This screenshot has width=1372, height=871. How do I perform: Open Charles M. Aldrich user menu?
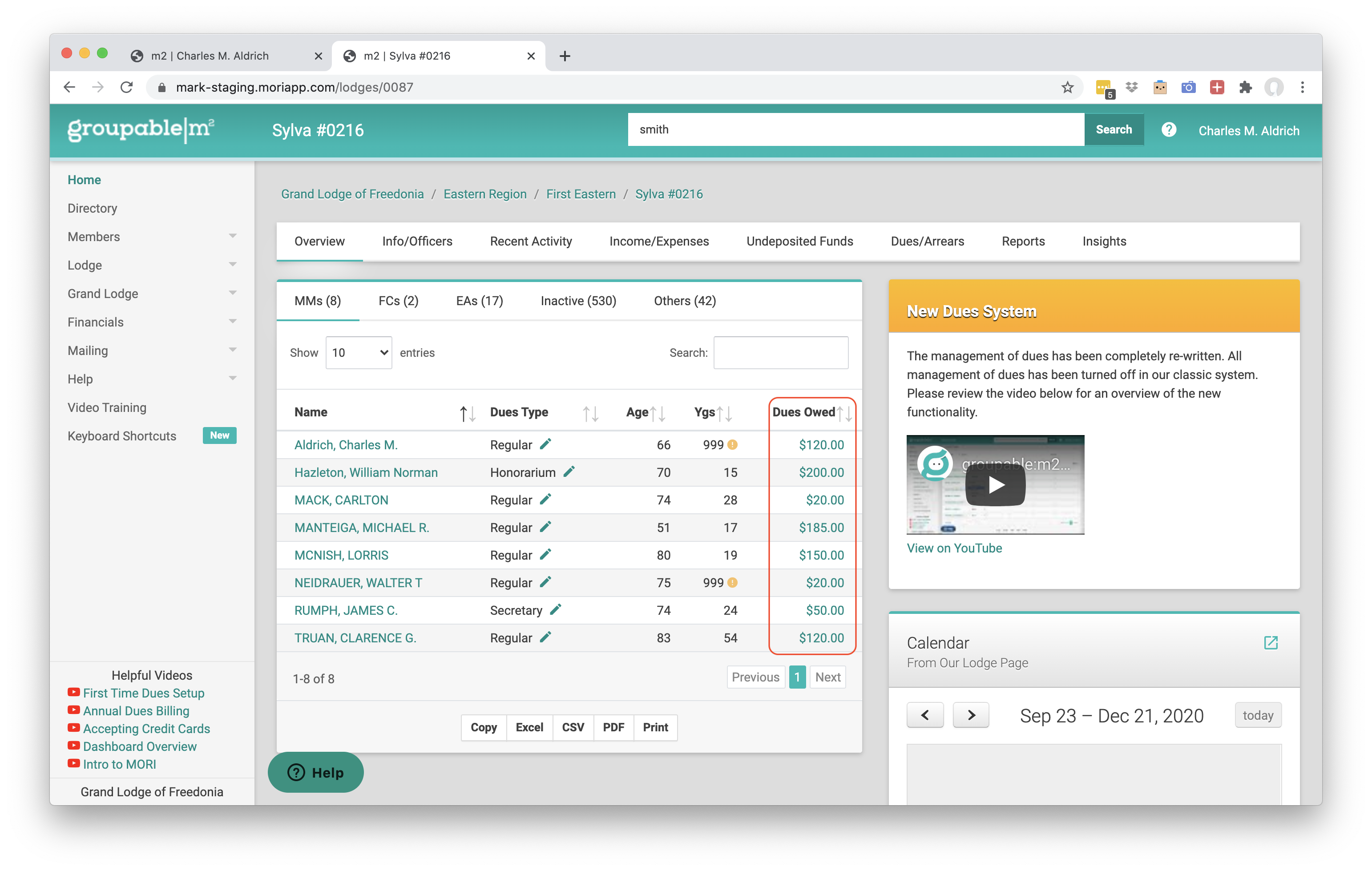pos(1248,130)
